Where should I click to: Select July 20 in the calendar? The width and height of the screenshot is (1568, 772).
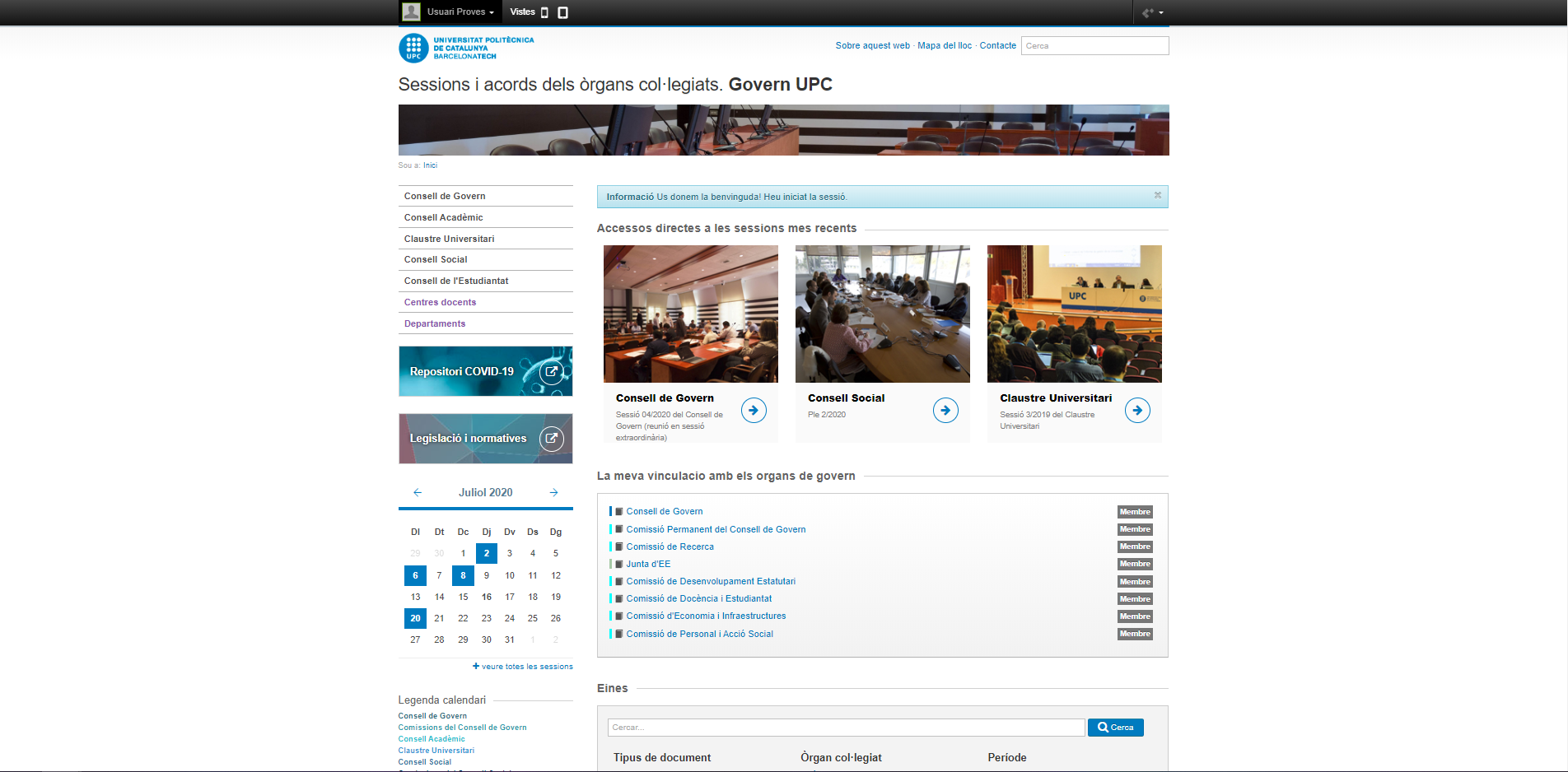(415, 618)
